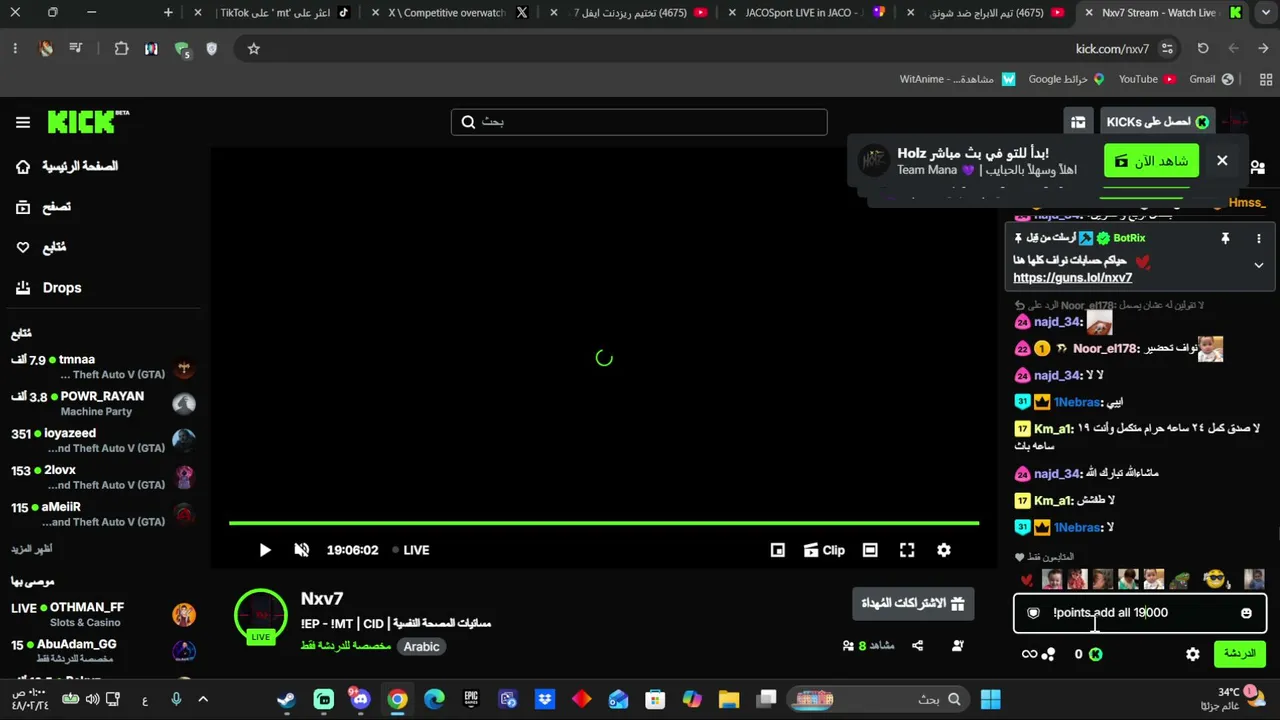The height and width of the screenshot is (720, 1280).
Task: Open Epic Games launcher from taskbar
Action: [x=471, y=699]
